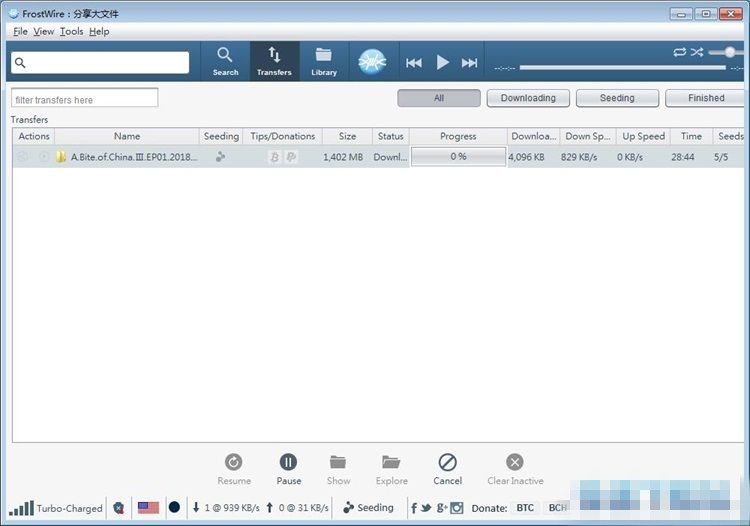Click the filter transfers input field
Image resolution: width=750 pixels, height=526 pixels.
[85, 99]
